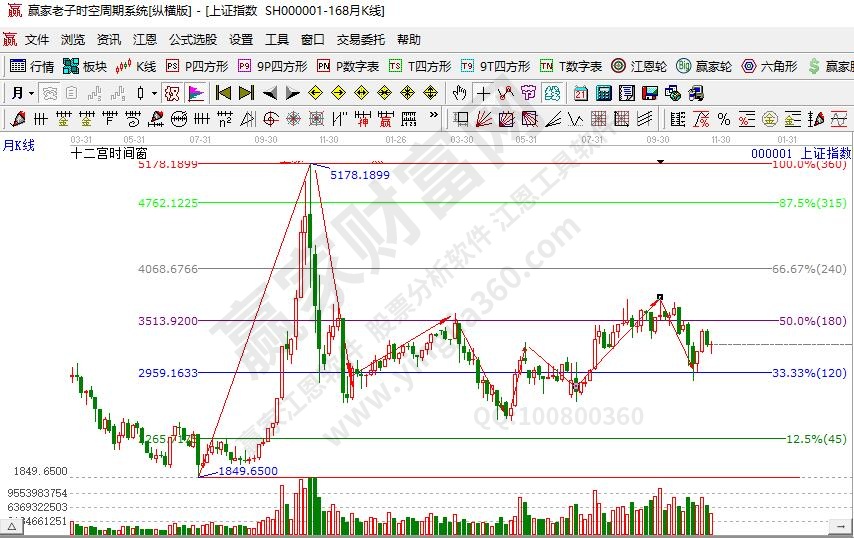Jump to first bar with skip-start button
This screenshot has height=538, width=854.
[223, 93]
